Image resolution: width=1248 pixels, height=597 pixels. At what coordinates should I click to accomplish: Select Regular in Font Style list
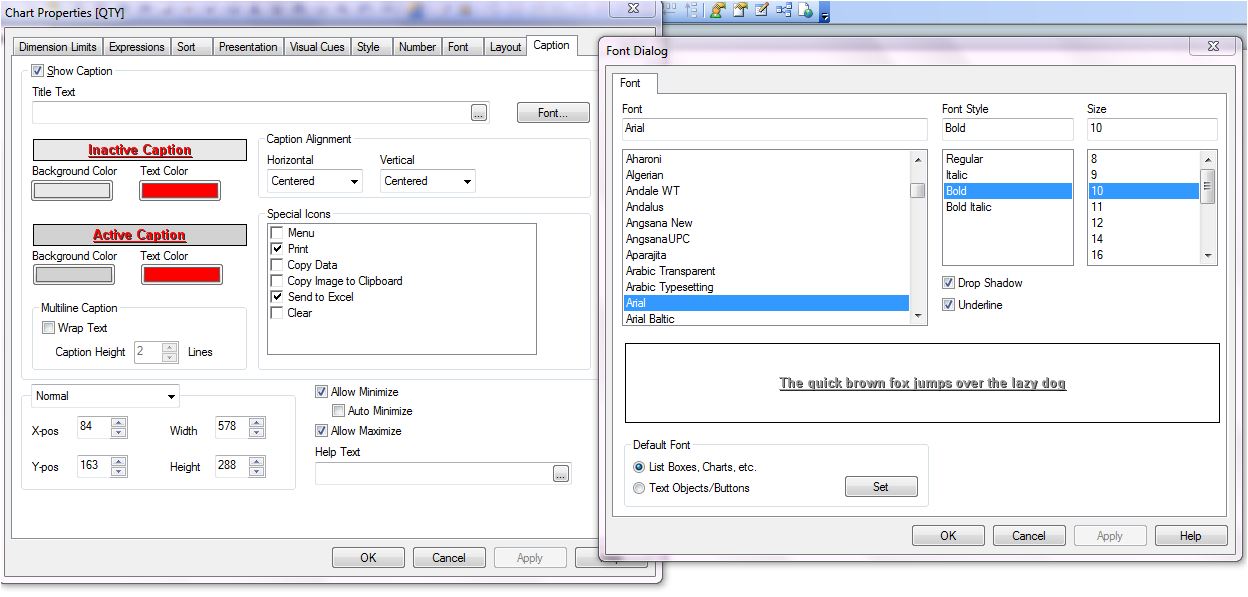tap(1008, 159)
